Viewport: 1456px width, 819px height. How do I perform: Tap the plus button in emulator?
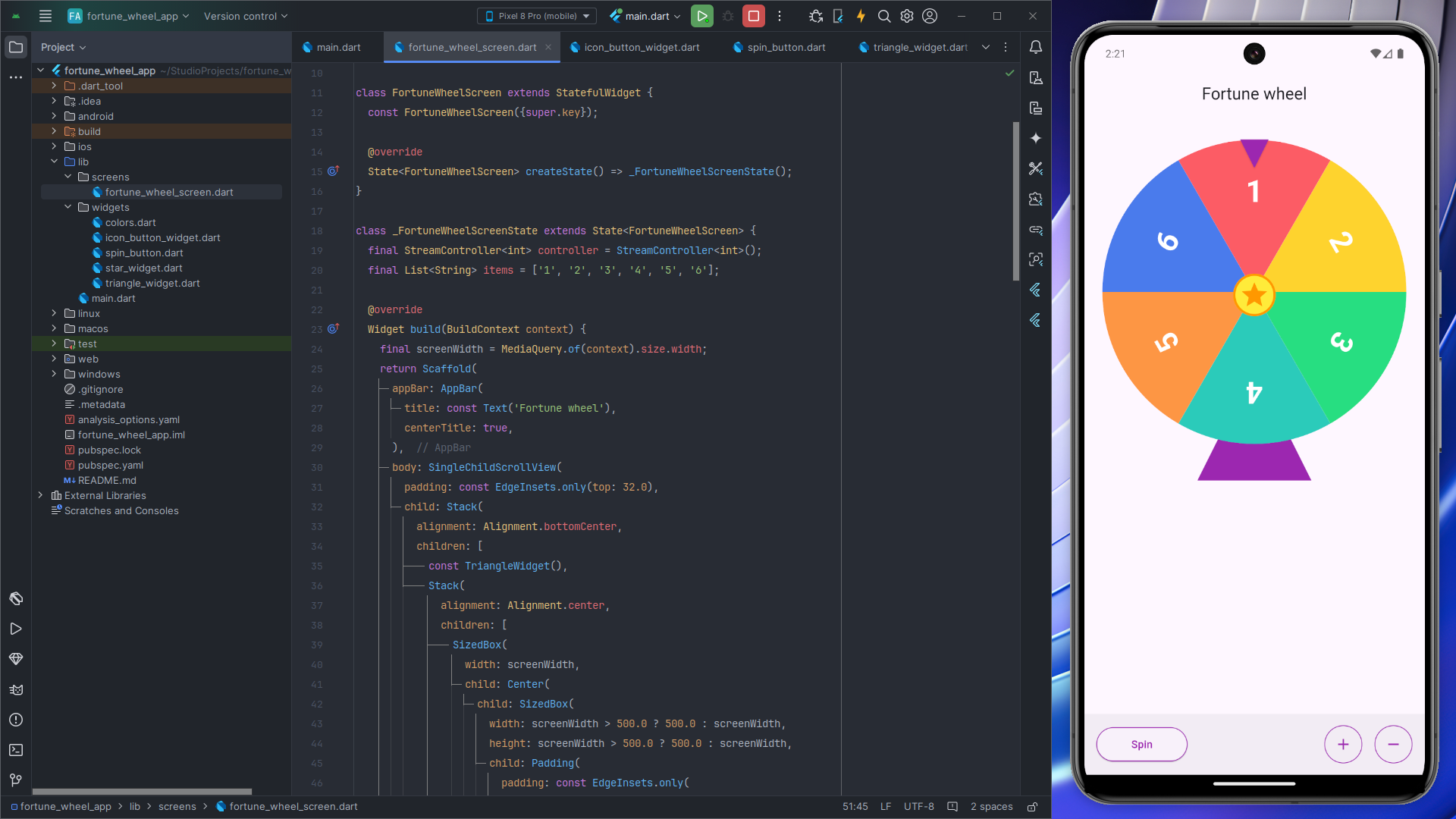pos(1342,745)
